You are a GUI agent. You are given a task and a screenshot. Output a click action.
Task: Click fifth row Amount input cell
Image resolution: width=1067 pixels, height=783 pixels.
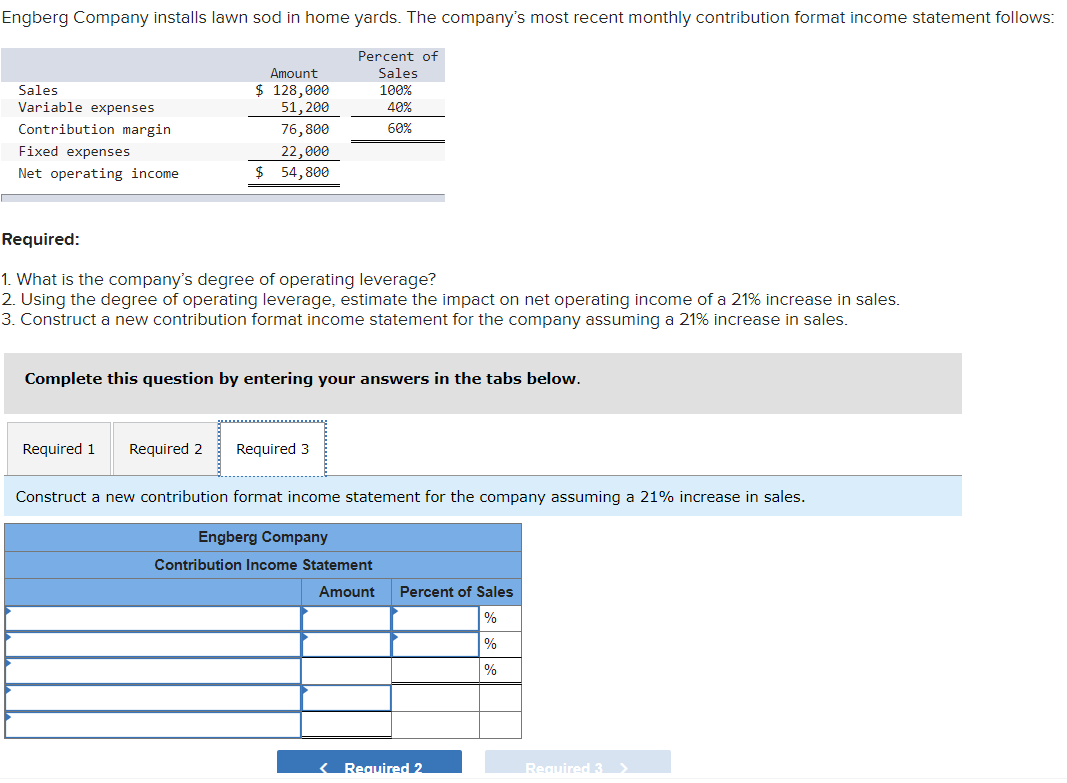pyautogui.click(x=346, y=724)
